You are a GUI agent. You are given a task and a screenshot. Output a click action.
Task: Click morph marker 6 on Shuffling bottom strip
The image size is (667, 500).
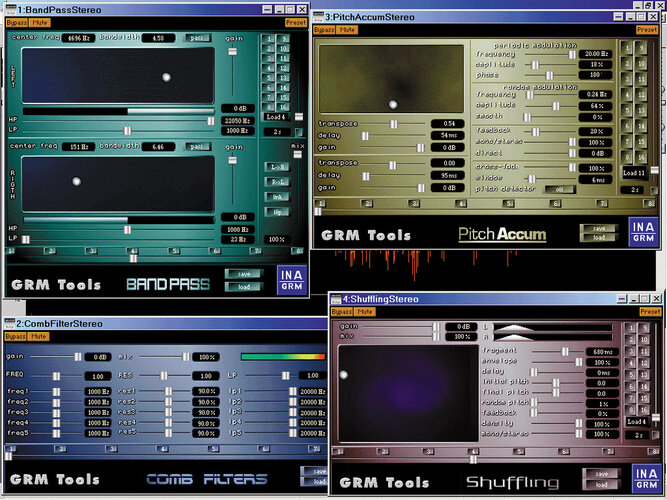tap(564, 451)
